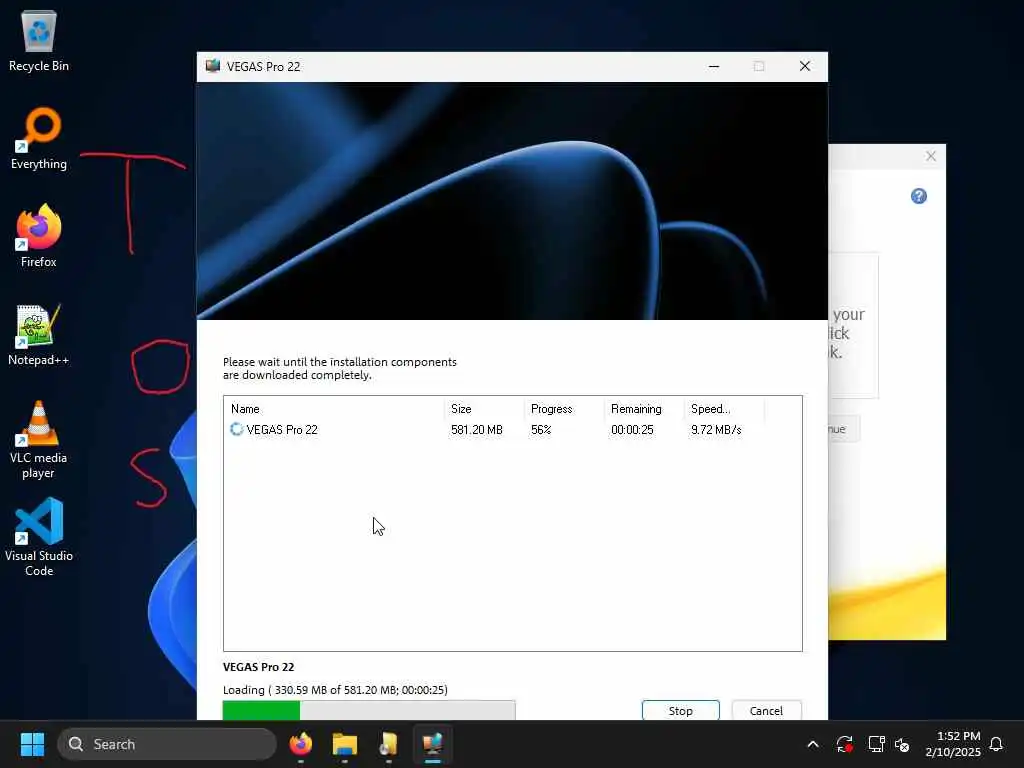Click the loading spinner beside VEGAS Pro 22
Screen dimensions: 1024x768
[x=236, y=429]
